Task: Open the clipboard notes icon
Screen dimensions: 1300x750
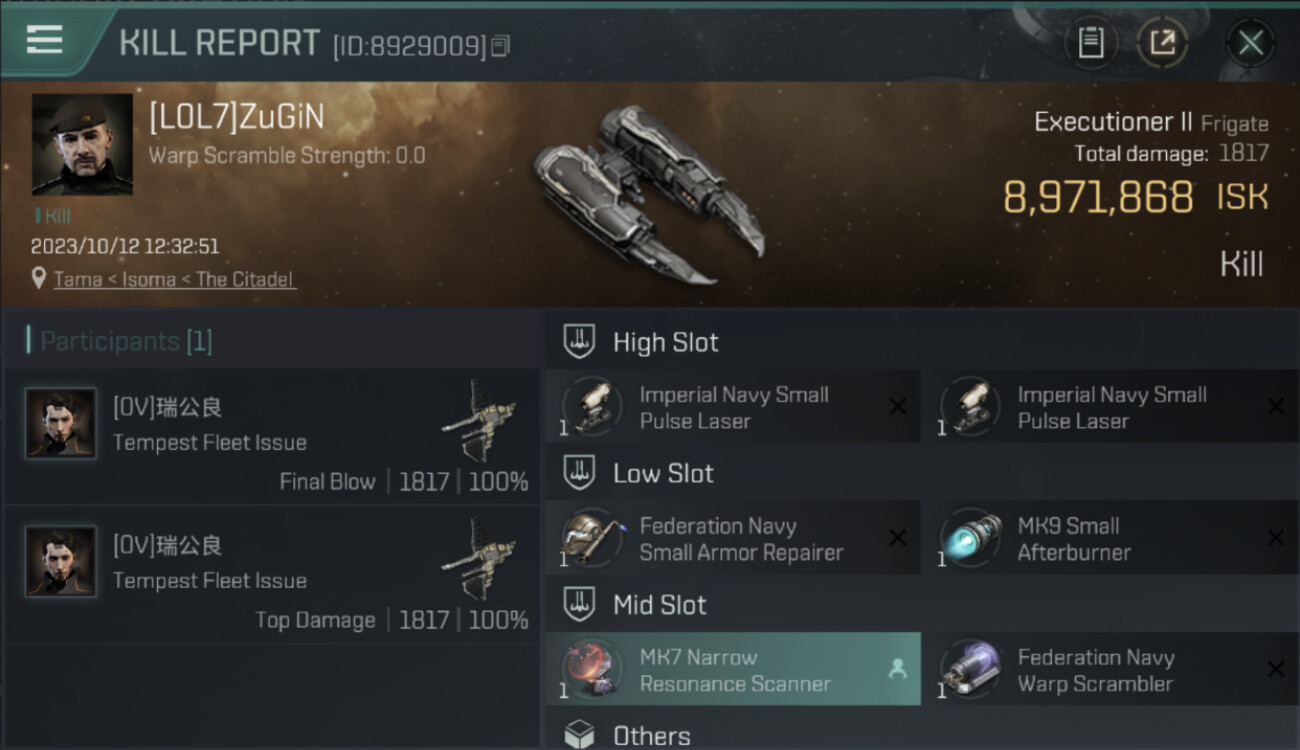Action: tap(1090, 42)
